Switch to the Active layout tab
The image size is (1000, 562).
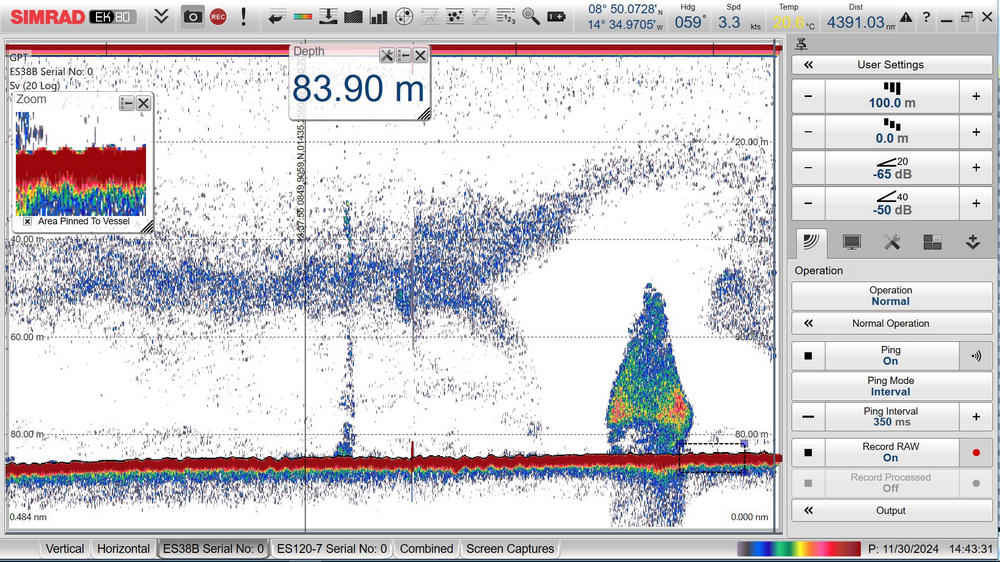point(932,242)
